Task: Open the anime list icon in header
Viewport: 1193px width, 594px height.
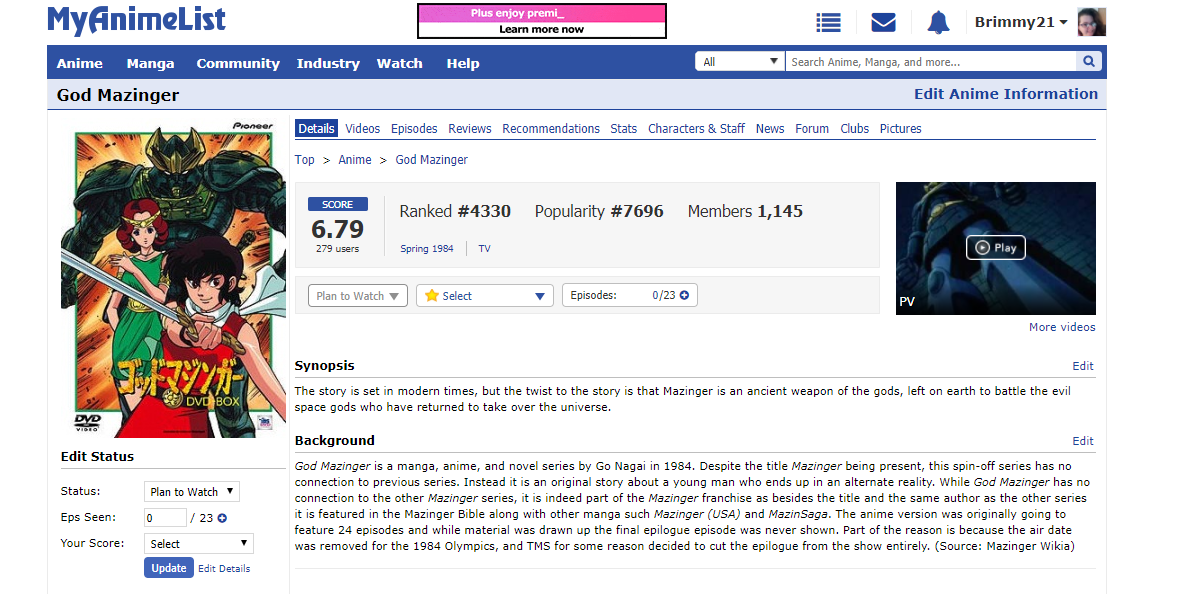Action: coord(828,23)
